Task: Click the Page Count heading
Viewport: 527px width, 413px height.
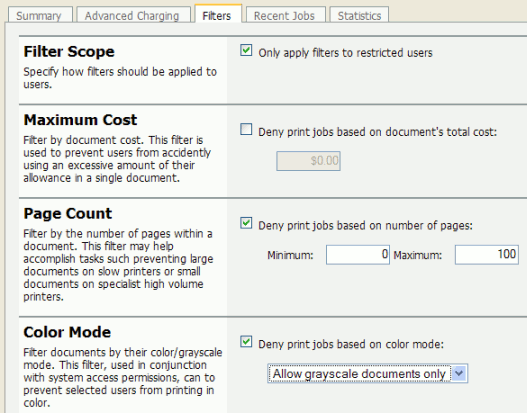Action: [68, 214]
